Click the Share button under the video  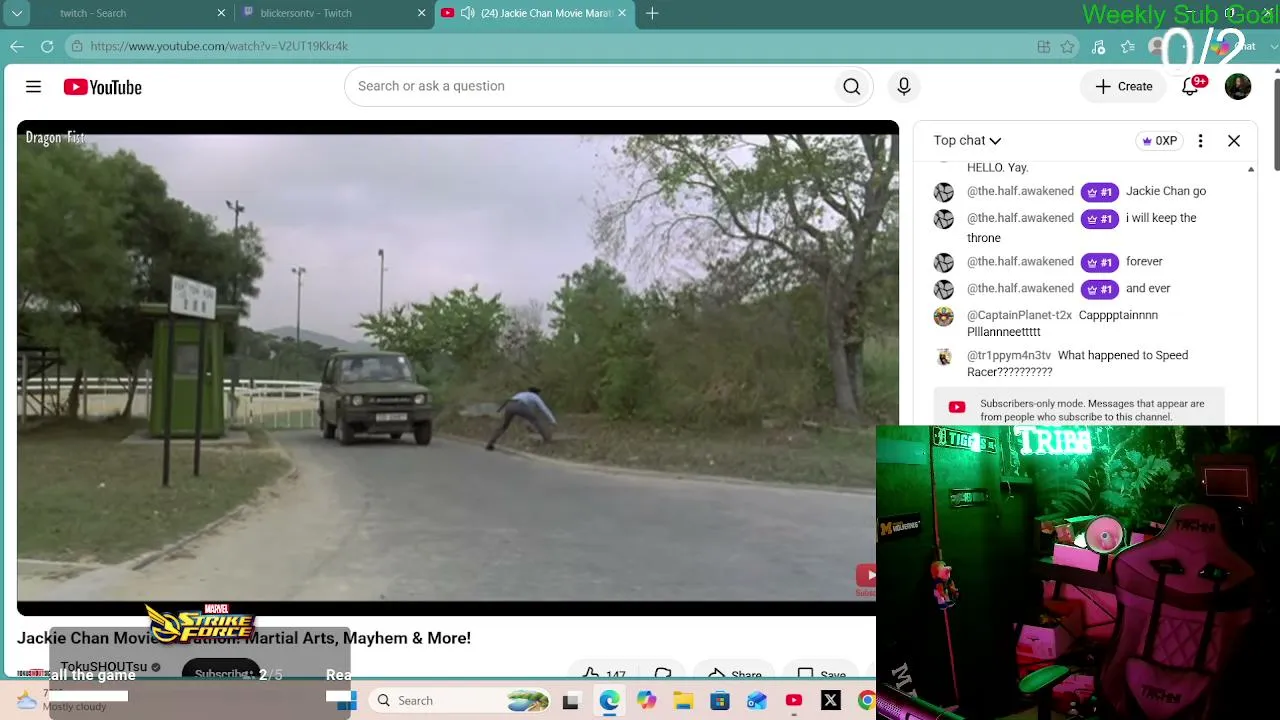pyautogui.click(x=735, y=675)
